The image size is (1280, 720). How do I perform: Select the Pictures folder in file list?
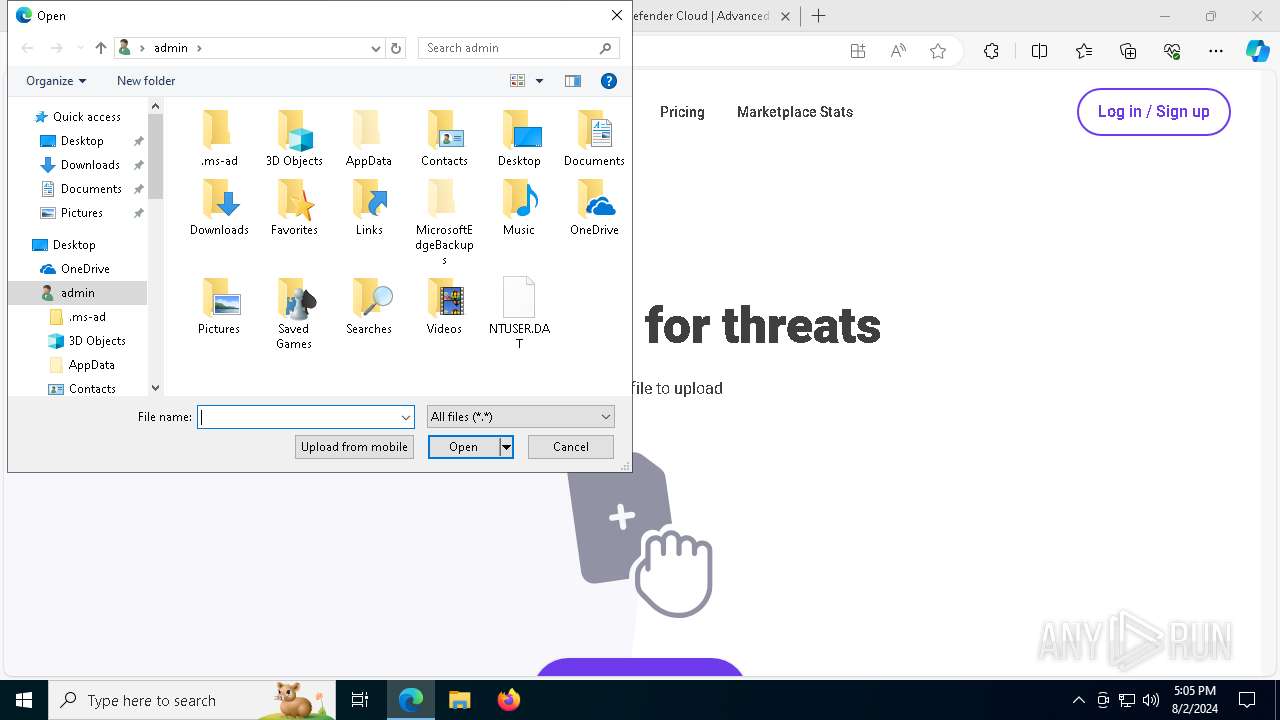(x=219, y=306)
